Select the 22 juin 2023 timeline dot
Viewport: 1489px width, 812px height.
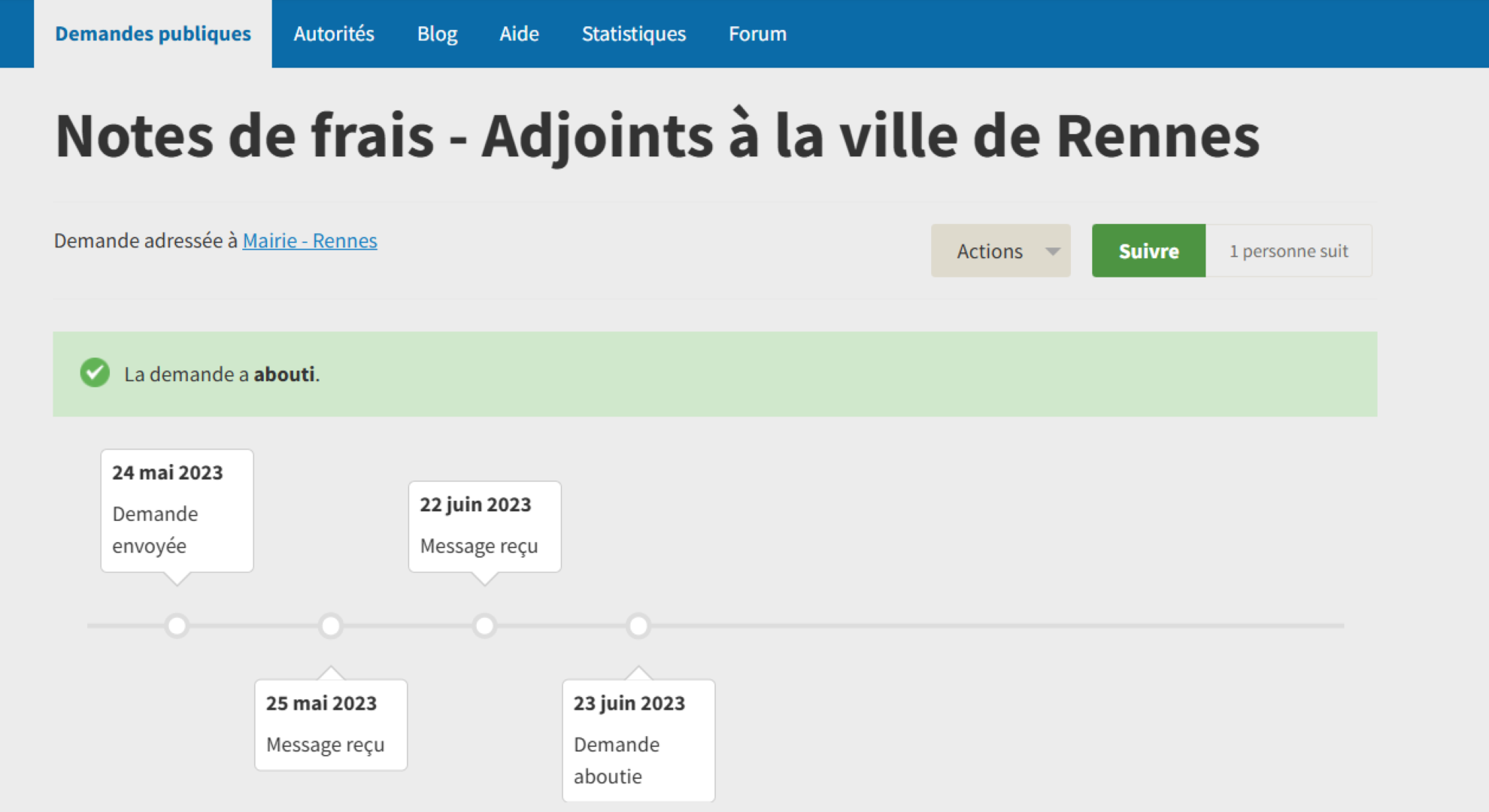[x=484, y=626]
